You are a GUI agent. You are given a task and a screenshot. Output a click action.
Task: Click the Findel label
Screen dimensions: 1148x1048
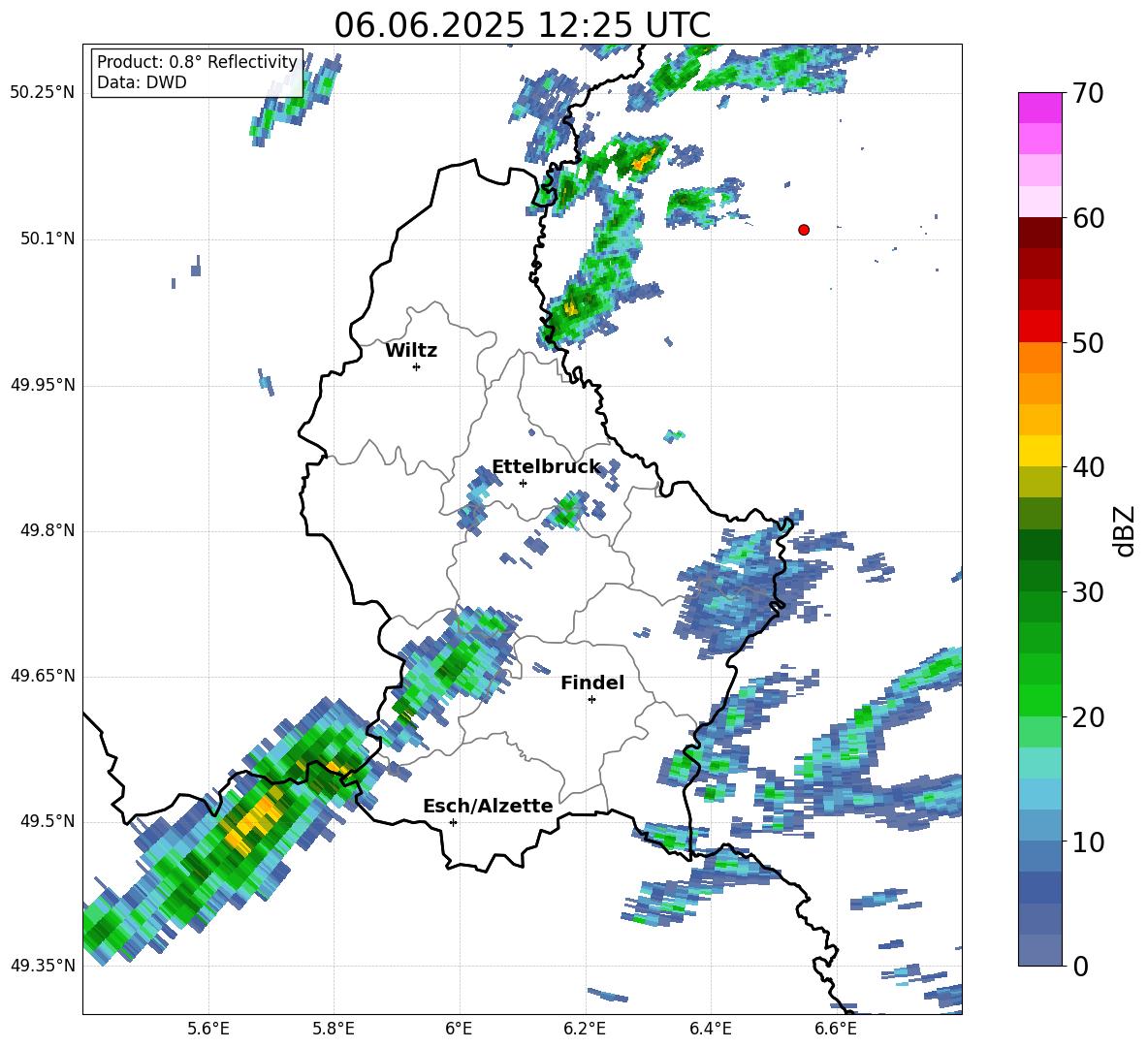coord(592,683)
